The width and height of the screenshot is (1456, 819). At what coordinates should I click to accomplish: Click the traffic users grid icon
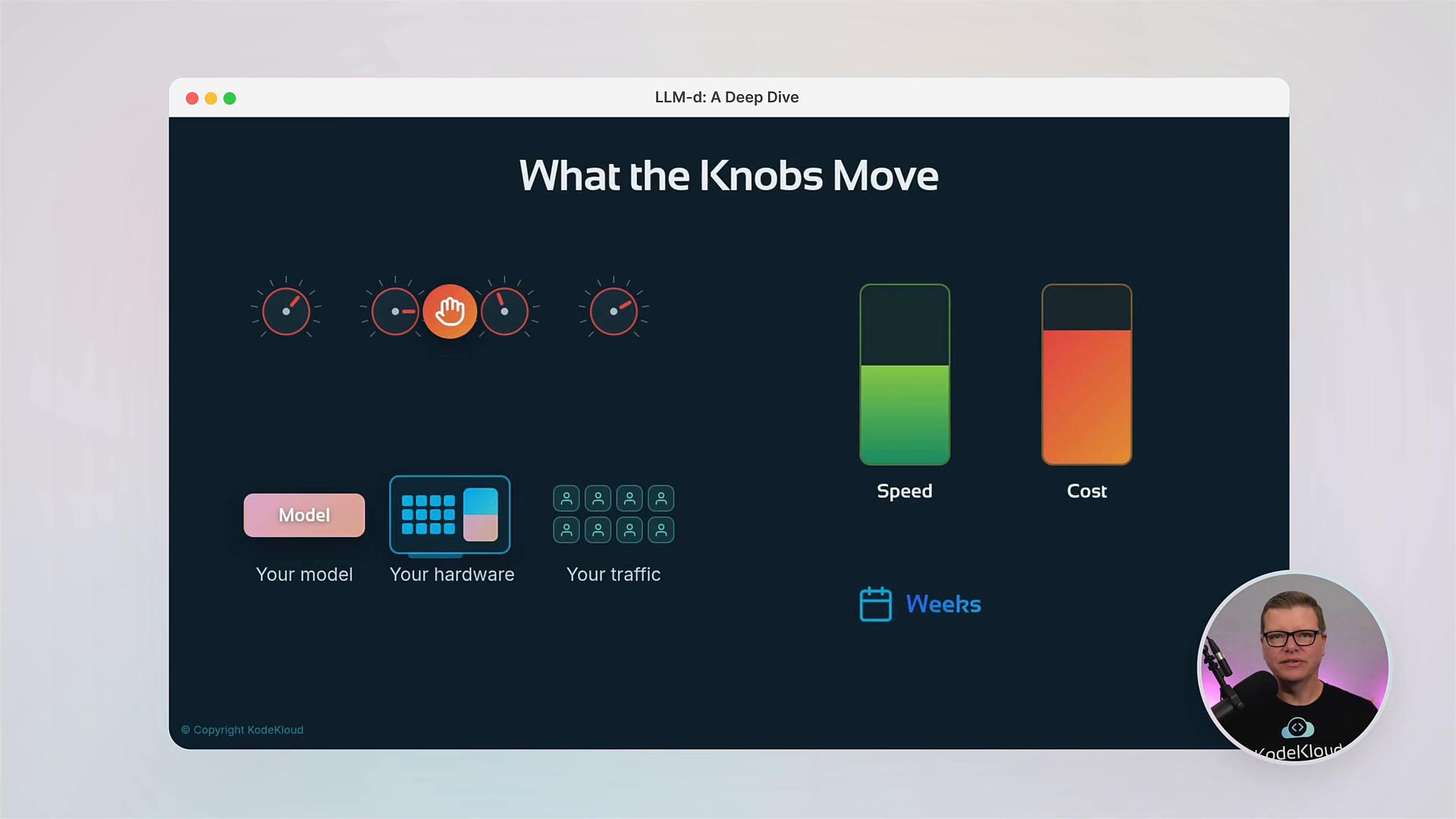[613, 514]
